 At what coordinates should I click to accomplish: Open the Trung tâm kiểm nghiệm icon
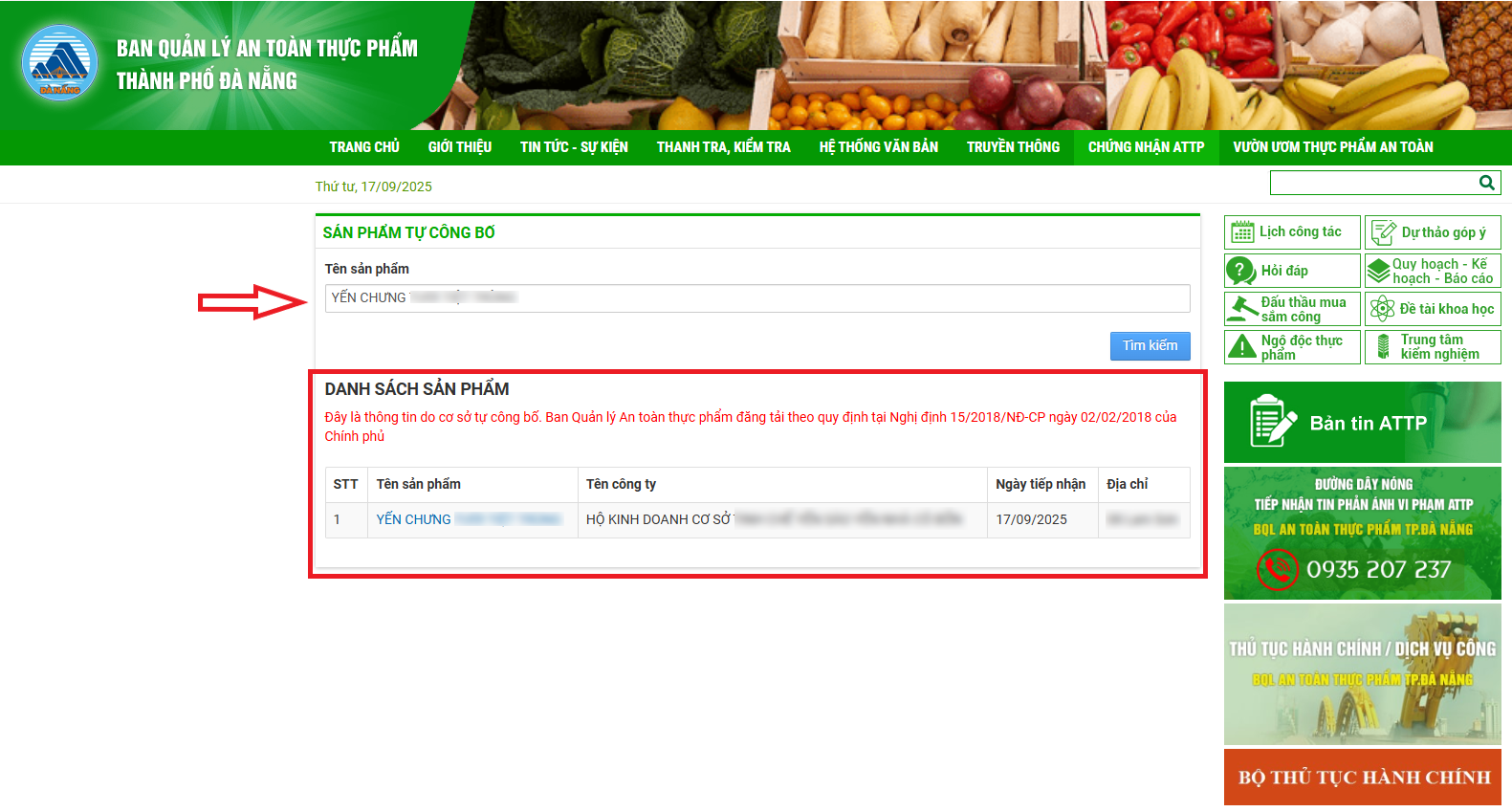click(1383, 347)
